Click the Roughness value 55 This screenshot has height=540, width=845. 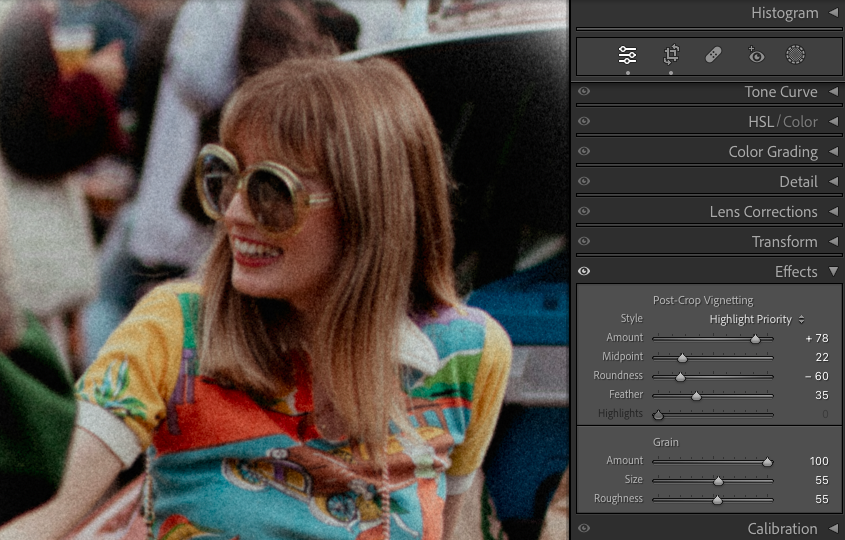(822, 499)
